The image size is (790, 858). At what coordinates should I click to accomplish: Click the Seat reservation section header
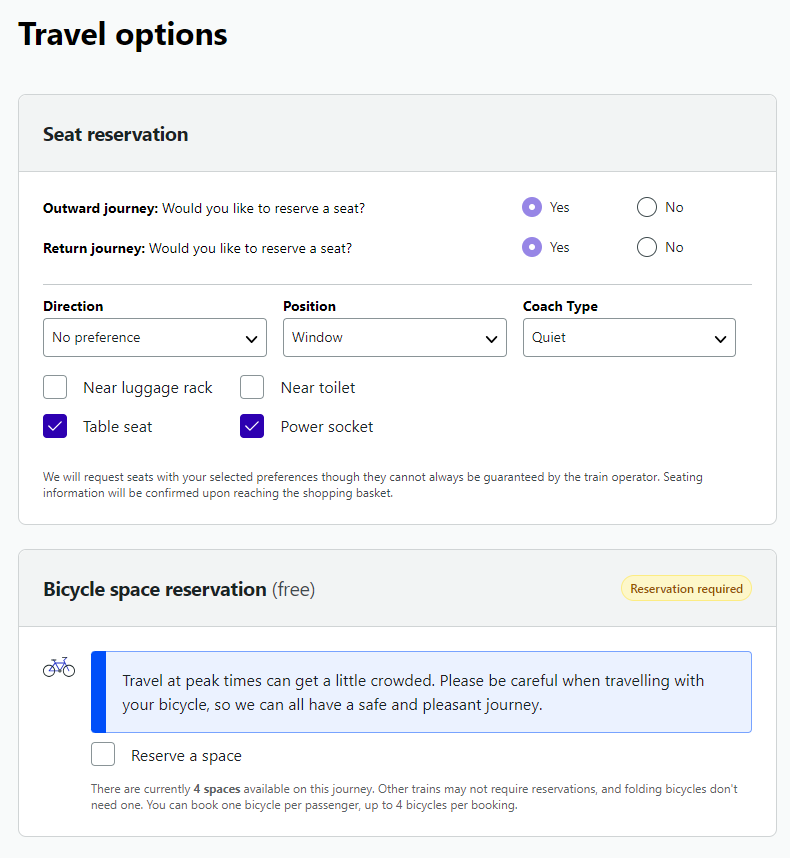[116, 134]
